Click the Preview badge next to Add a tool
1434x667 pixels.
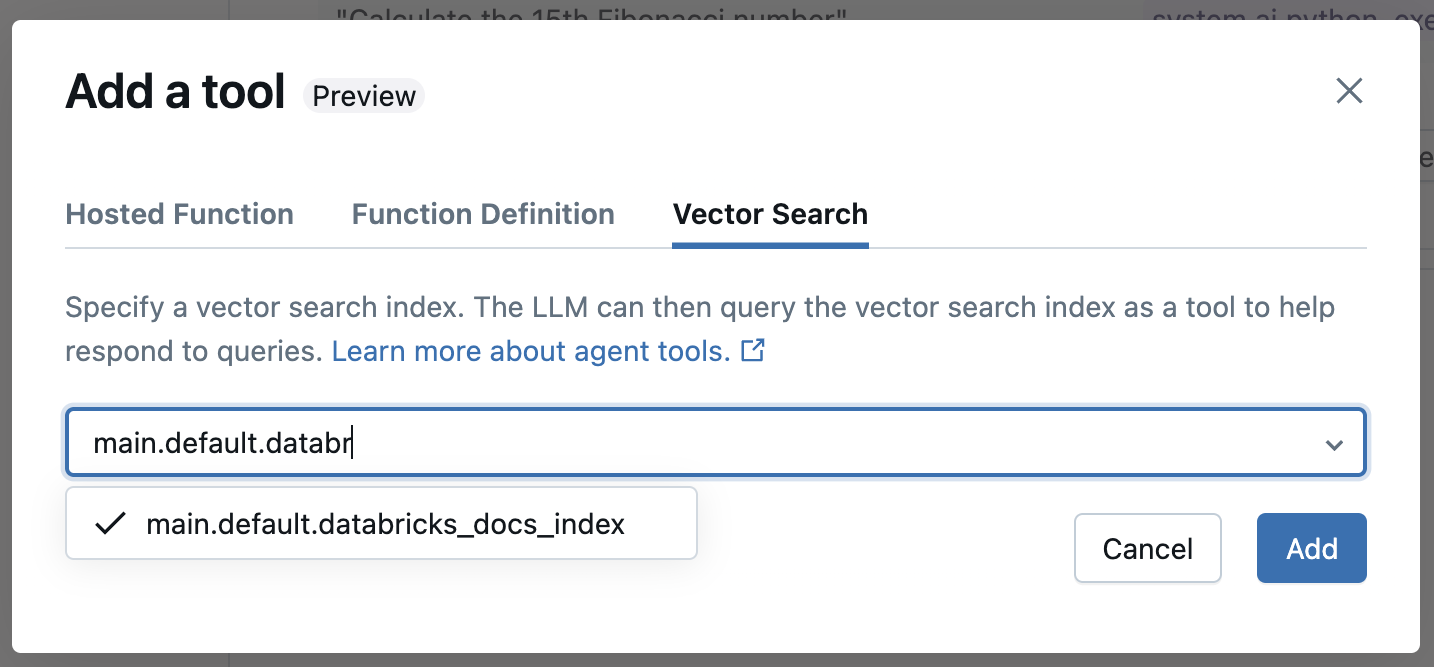click(x=363, y=96)
